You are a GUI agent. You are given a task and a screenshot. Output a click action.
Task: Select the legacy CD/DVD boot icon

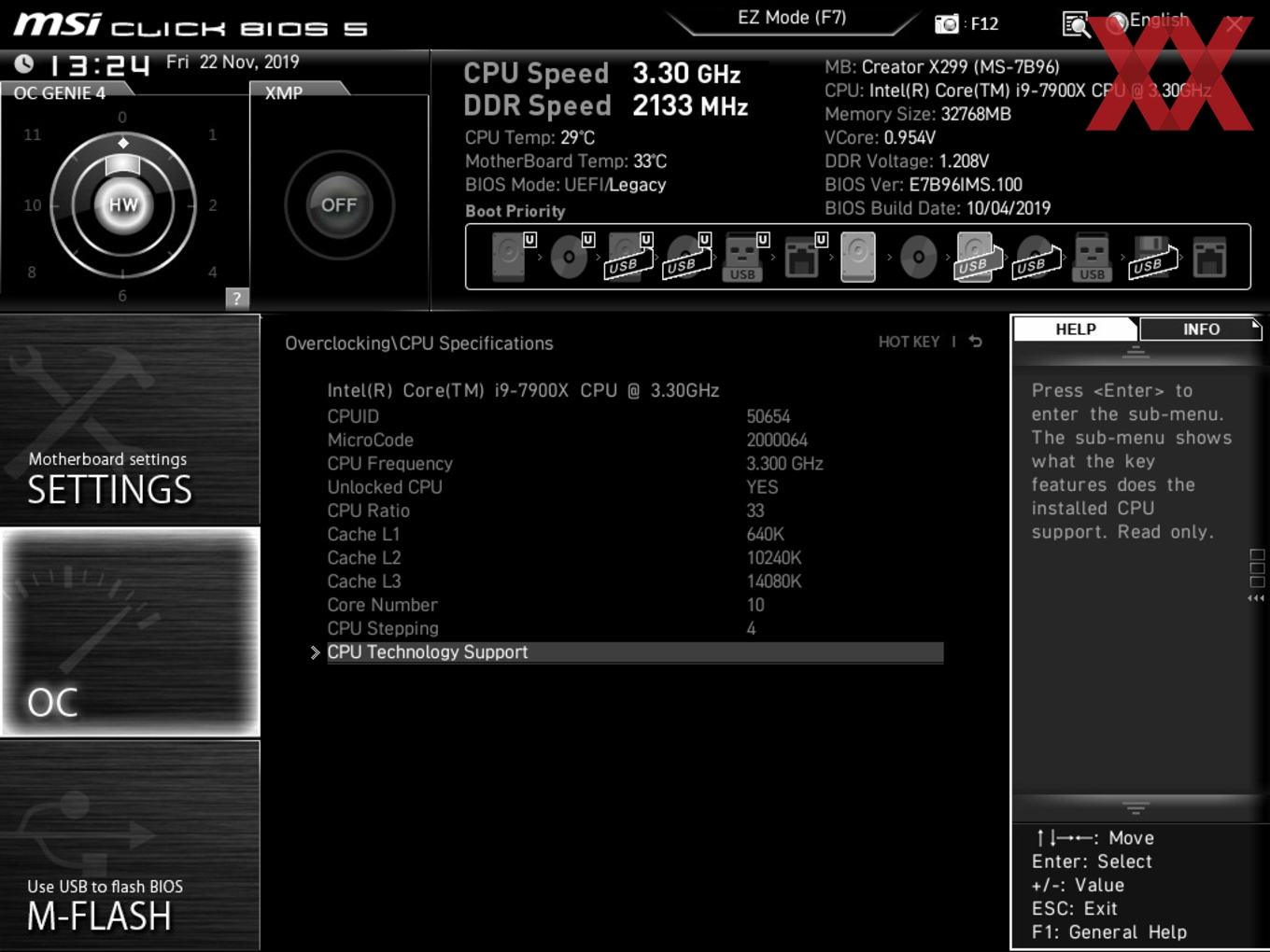click(918, 258)
